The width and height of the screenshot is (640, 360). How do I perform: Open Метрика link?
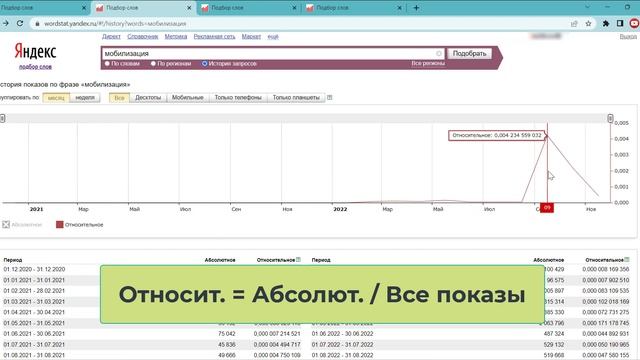(176, 36)
